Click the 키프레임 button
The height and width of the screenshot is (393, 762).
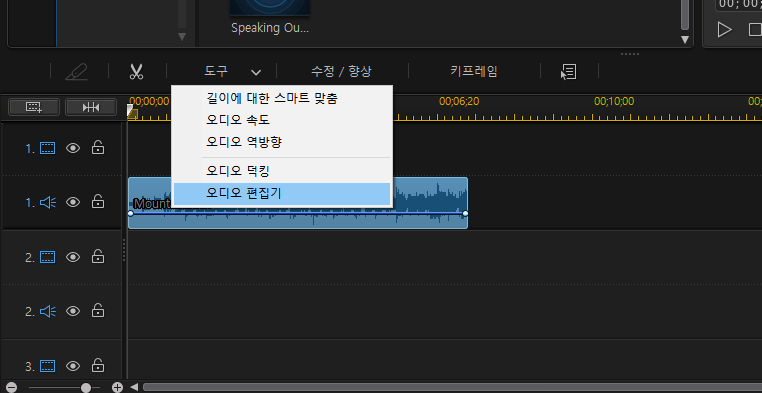(x=474, y=72)
